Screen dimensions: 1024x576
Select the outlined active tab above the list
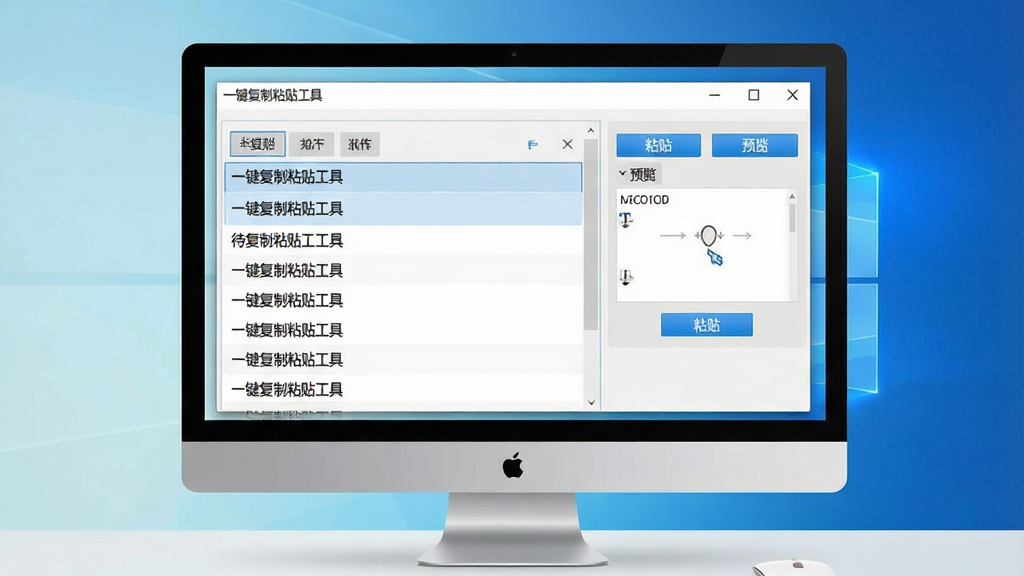(257, 144)
